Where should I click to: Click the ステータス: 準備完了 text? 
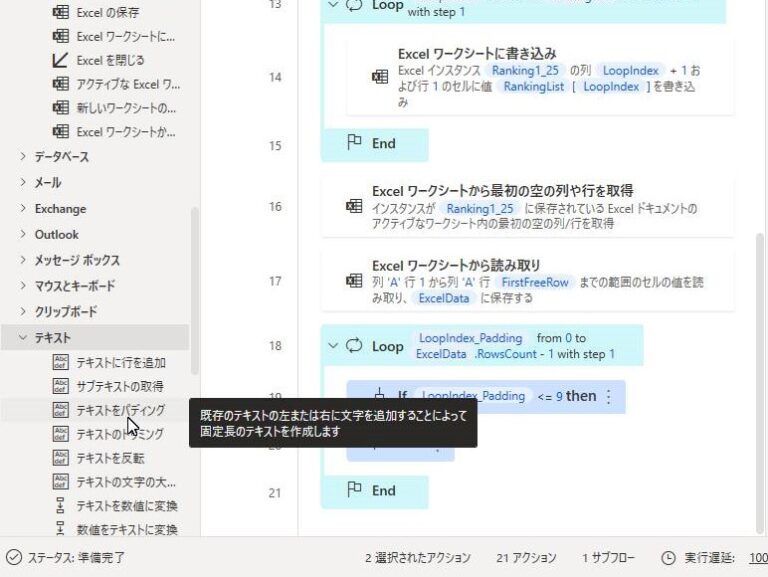point(76,558)
